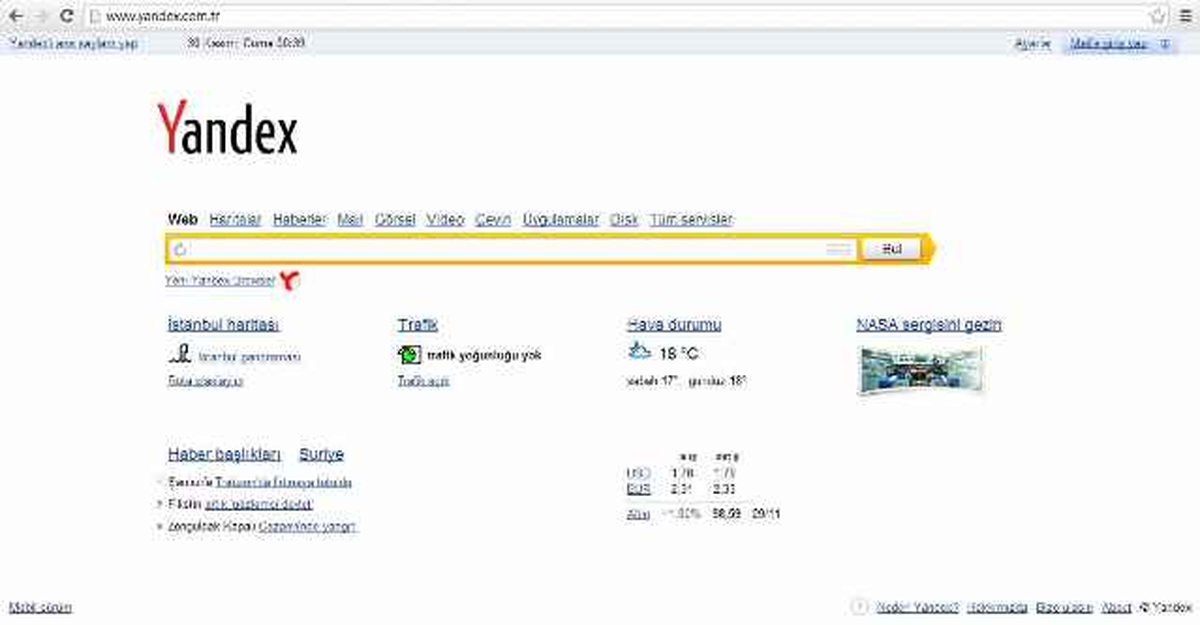Open the Trafik heading link
The width and height of the screenshot is (1200, 625).
point(417,324)
